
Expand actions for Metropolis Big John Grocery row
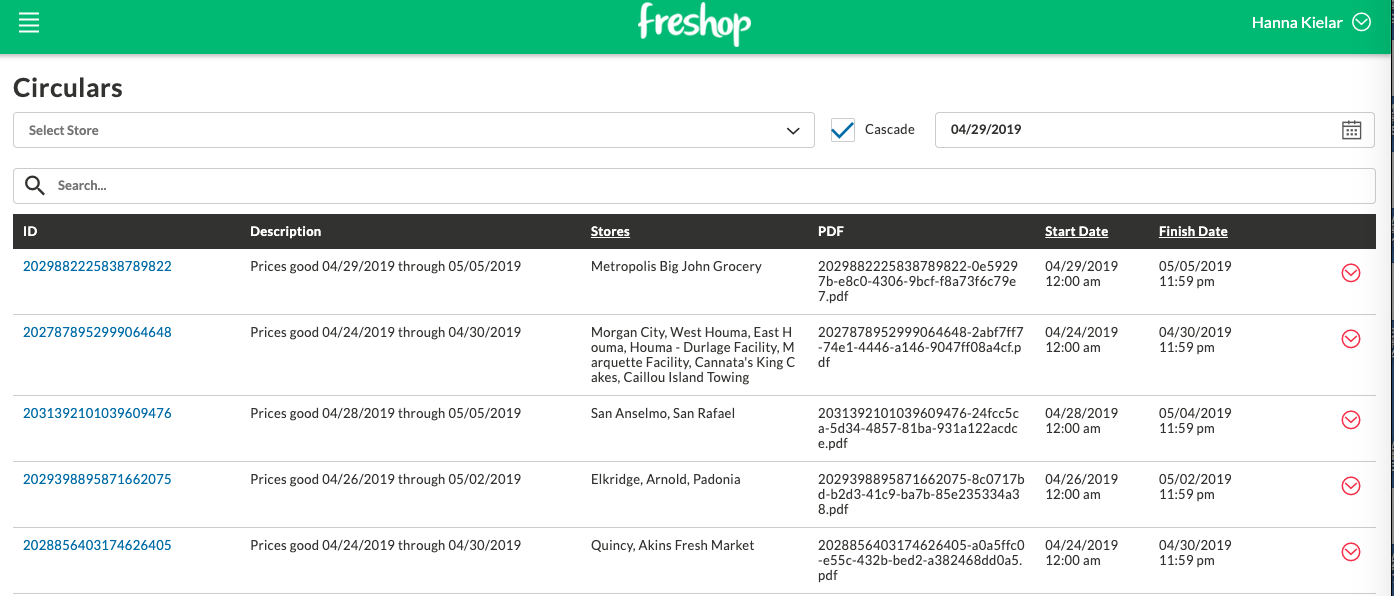click(x=1350, y=273)
